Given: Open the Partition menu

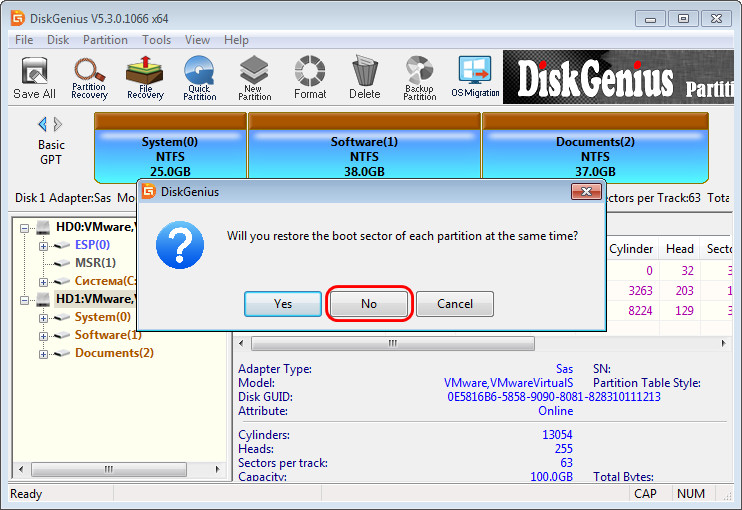Looking at the screenshot, I should 105,40.
